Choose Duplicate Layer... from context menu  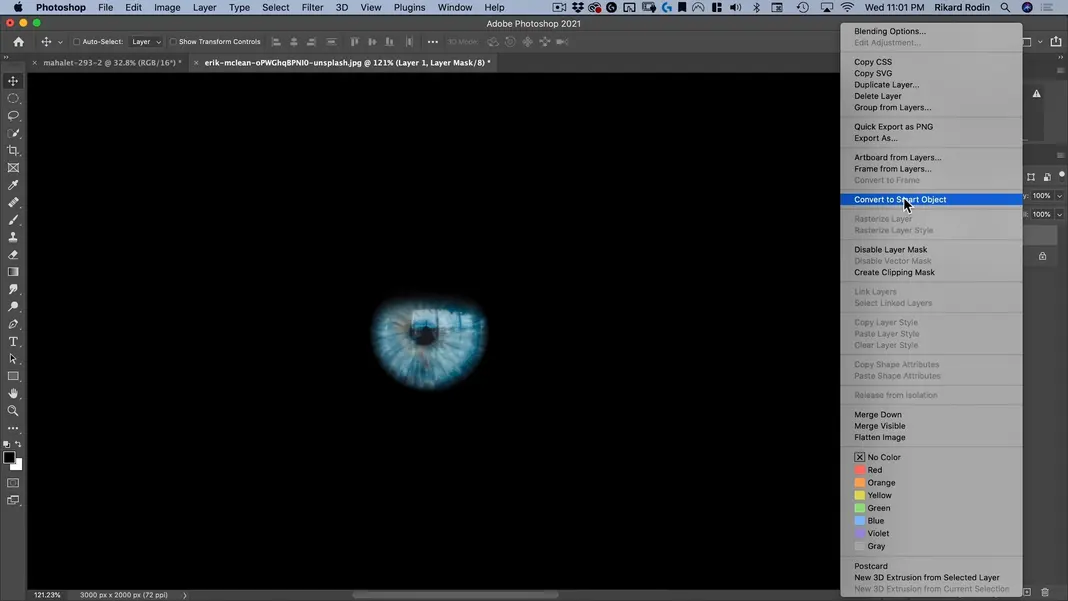click(x=886, y=84)
